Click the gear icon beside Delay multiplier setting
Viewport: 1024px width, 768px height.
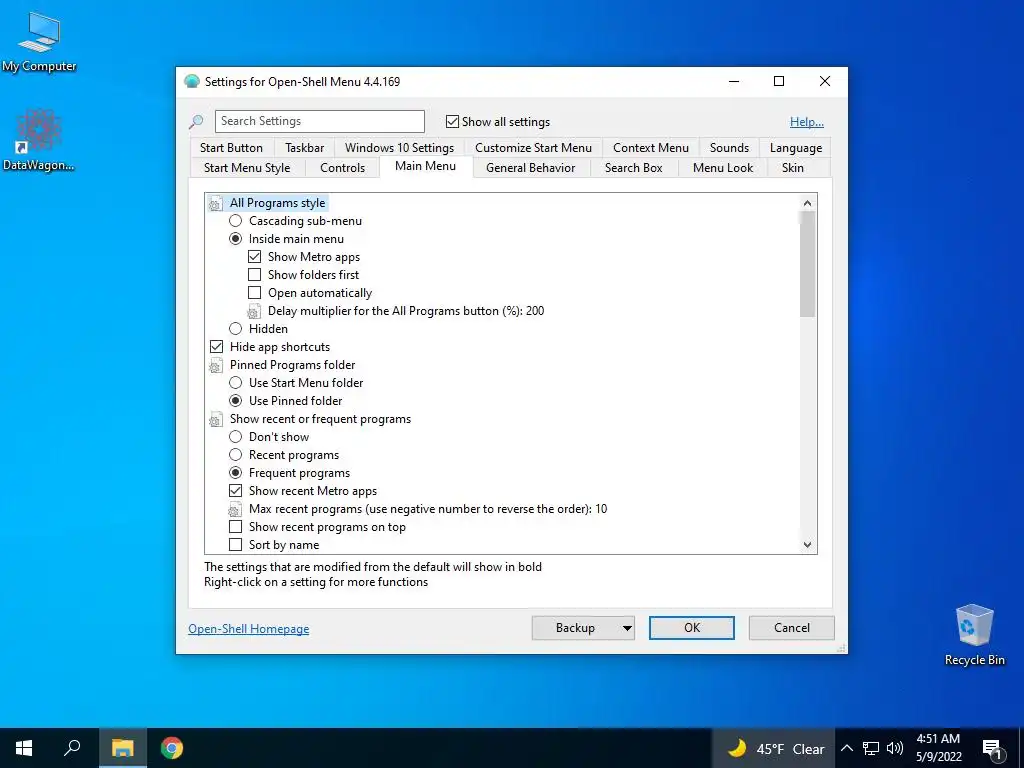pos(254,312)
